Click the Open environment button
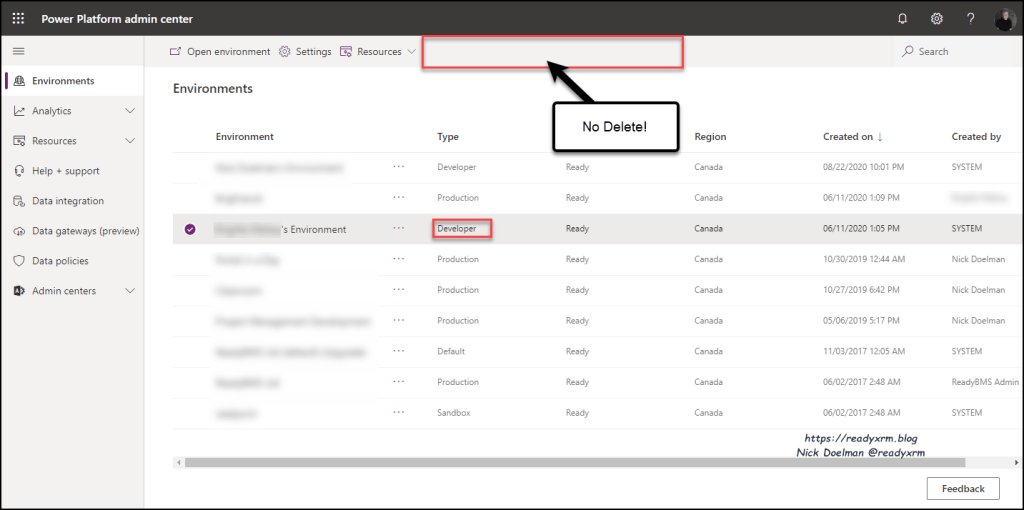1024x510 pixels. coord(220,52)
